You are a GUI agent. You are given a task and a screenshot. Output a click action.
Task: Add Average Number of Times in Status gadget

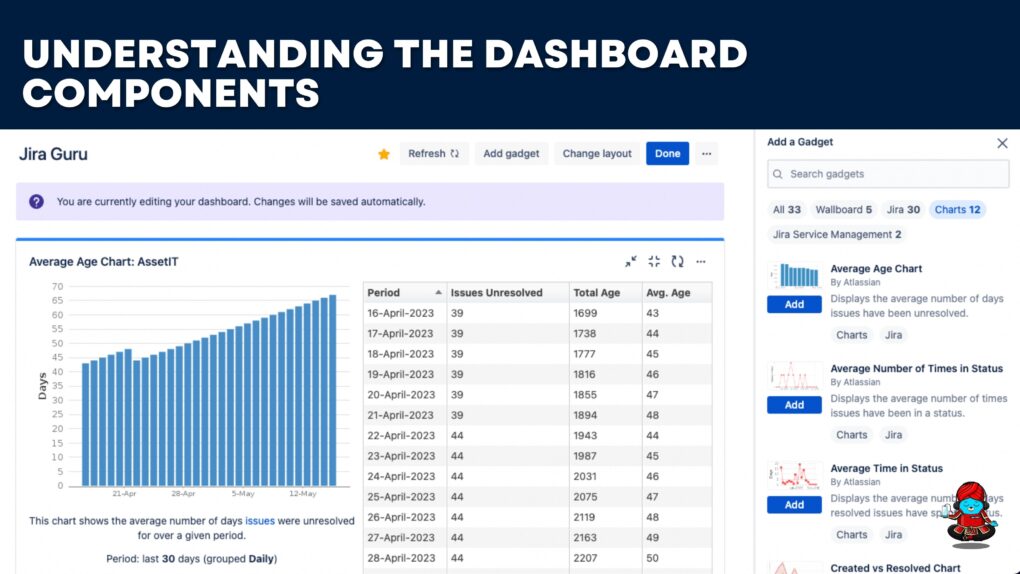(794, 405)
